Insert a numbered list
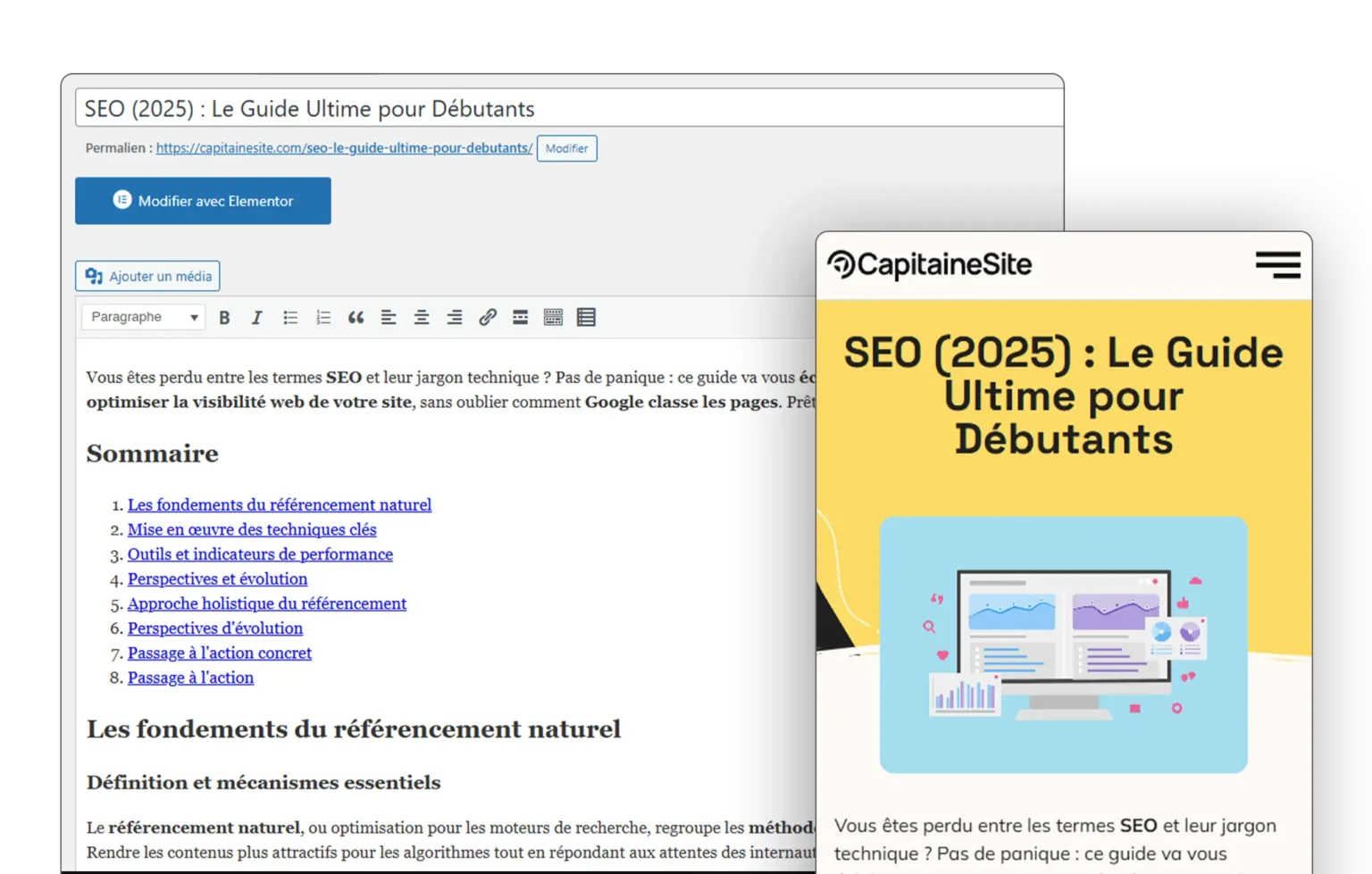Screen dimensions: 1372x874 click(323, 318)
